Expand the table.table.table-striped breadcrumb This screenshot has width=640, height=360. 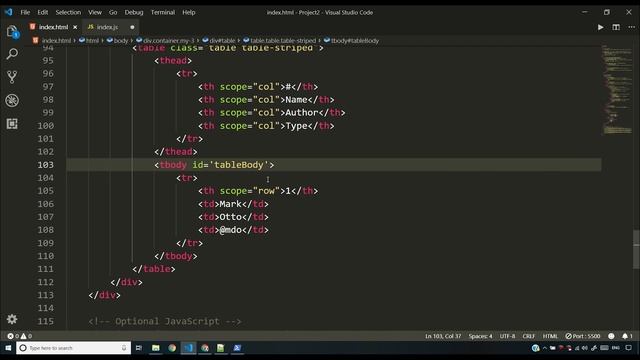(279, 40)
